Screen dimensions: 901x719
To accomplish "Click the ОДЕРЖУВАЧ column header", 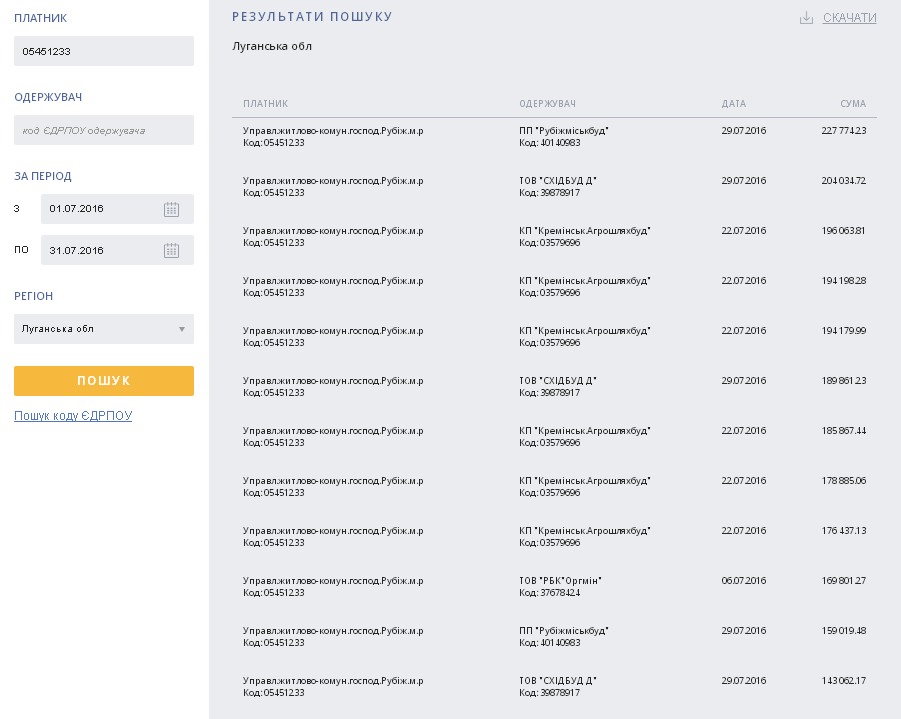I will pyautogui.click(x=547, y=104).
